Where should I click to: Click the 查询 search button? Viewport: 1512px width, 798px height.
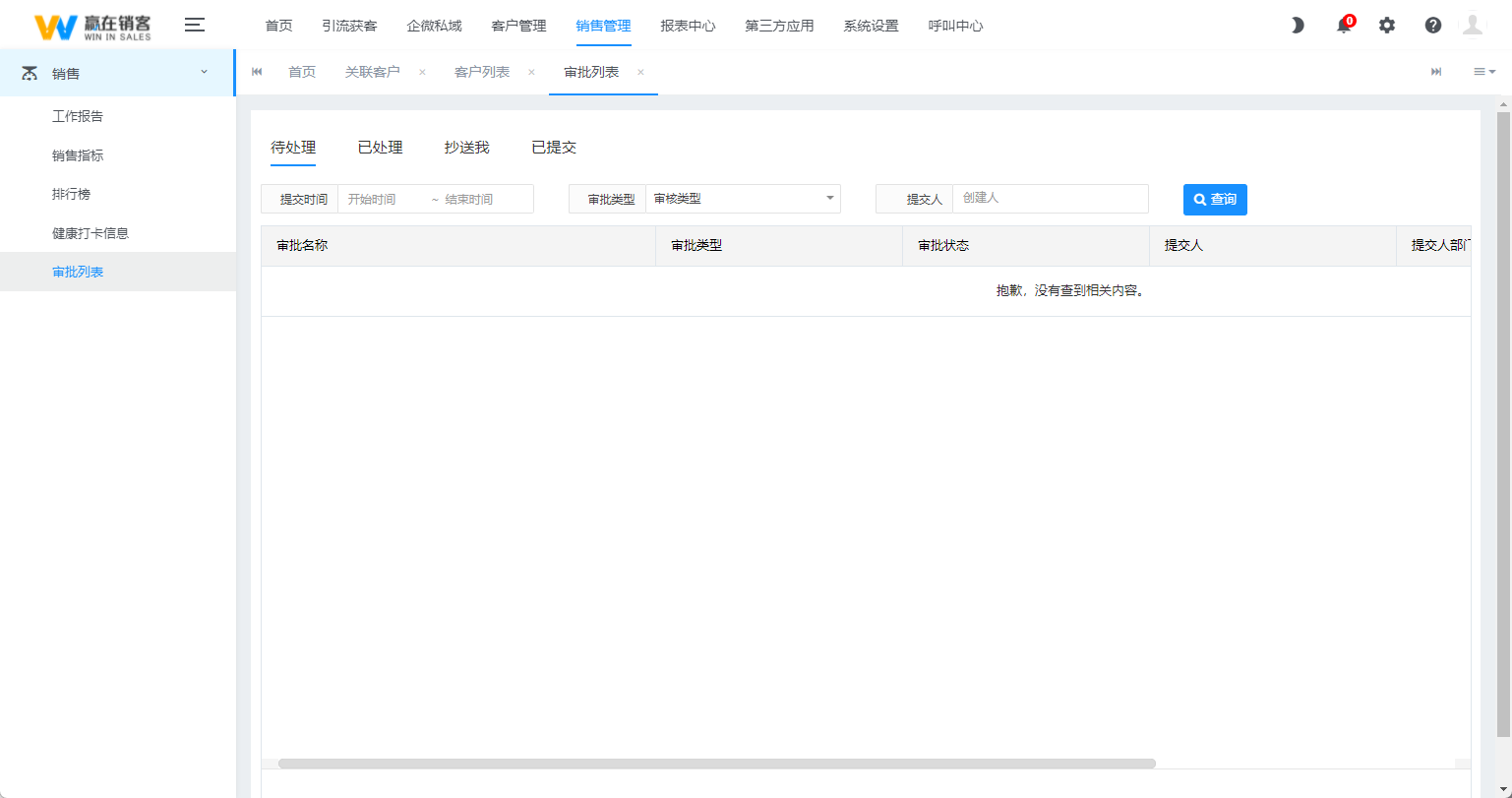click(x=1215, y=199)
